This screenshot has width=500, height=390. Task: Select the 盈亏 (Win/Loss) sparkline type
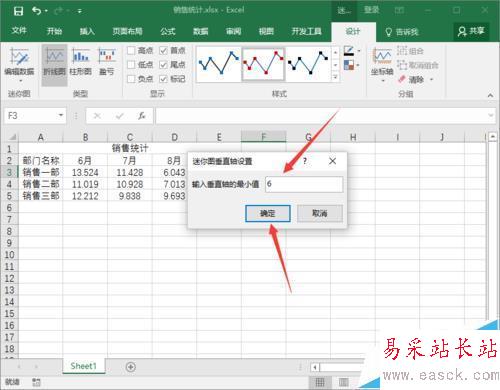(107, 62)
